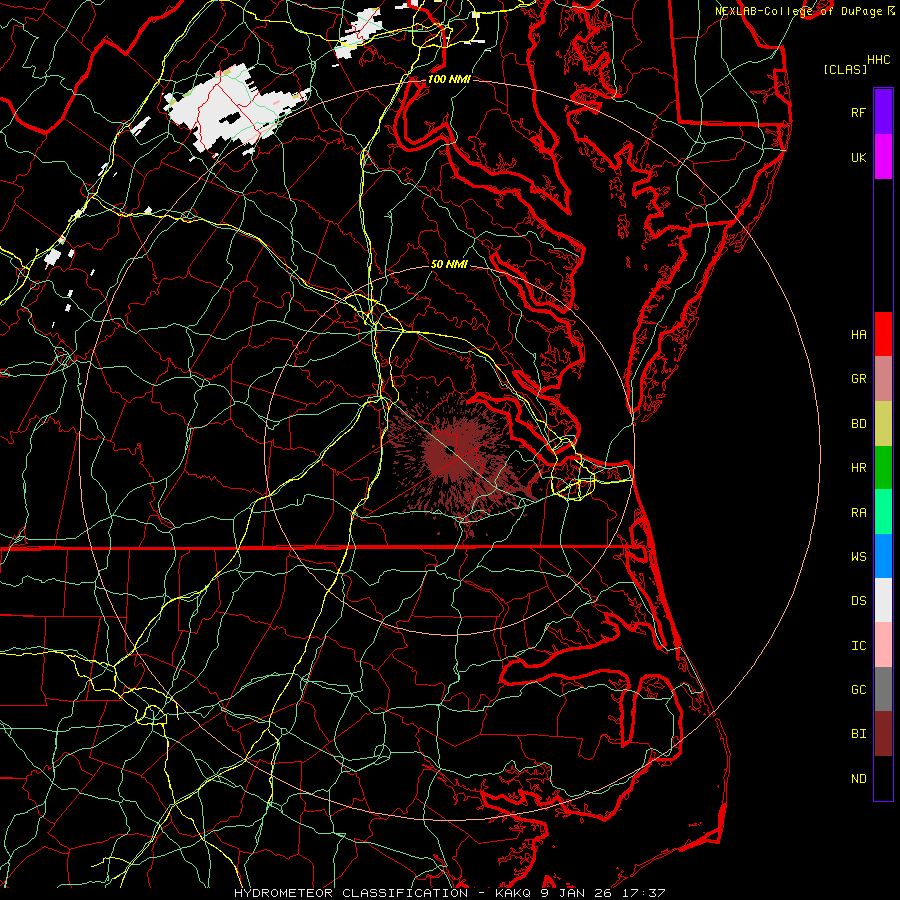The height and width of the screenshot is (900, 900).
Task: Click the DS legend label
Action: point(859,601)
